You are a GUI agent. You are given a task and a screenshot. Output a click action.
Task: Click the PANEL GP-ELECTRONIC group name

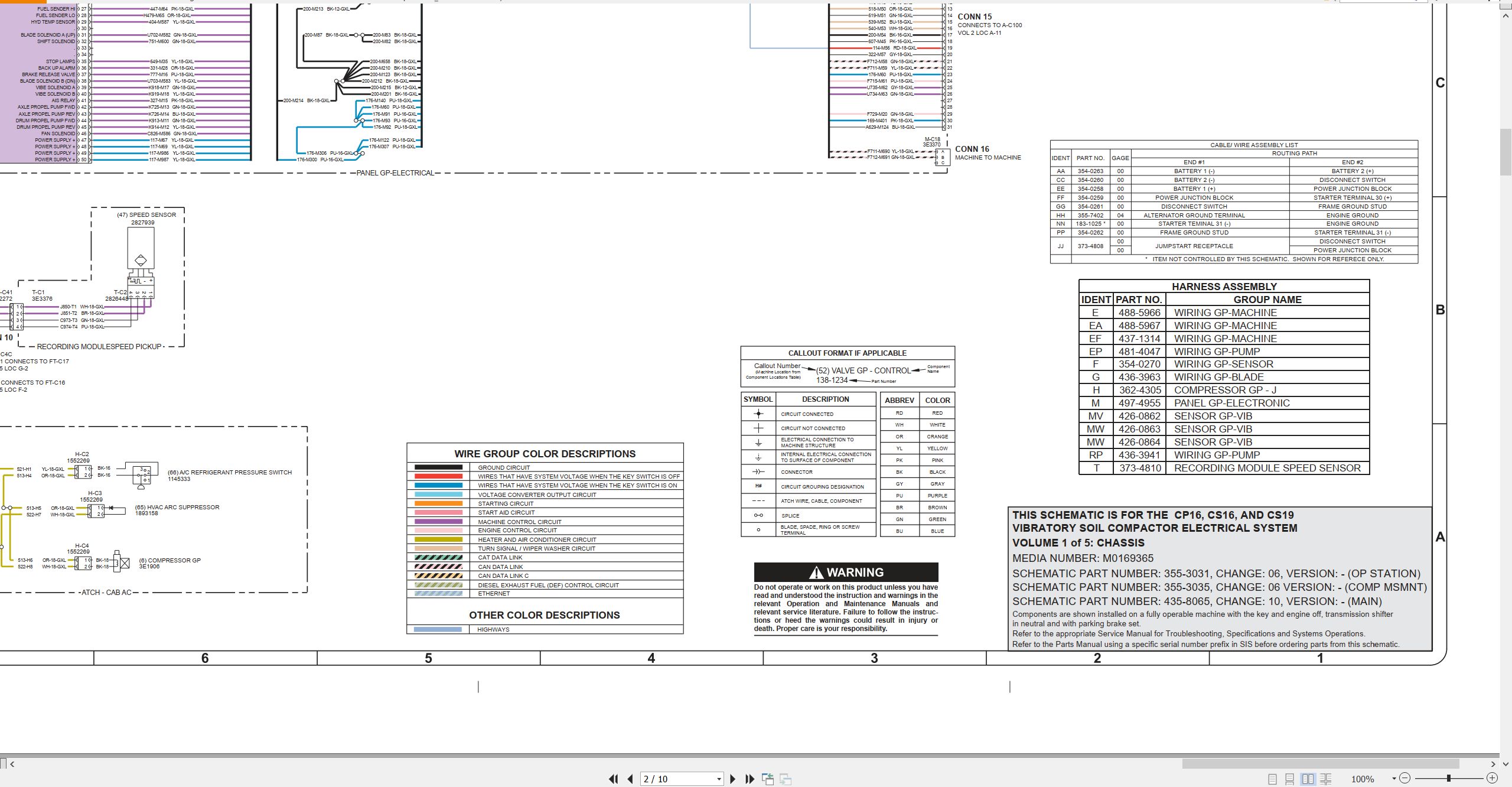pyautogui.click(x=1231, y=403)
